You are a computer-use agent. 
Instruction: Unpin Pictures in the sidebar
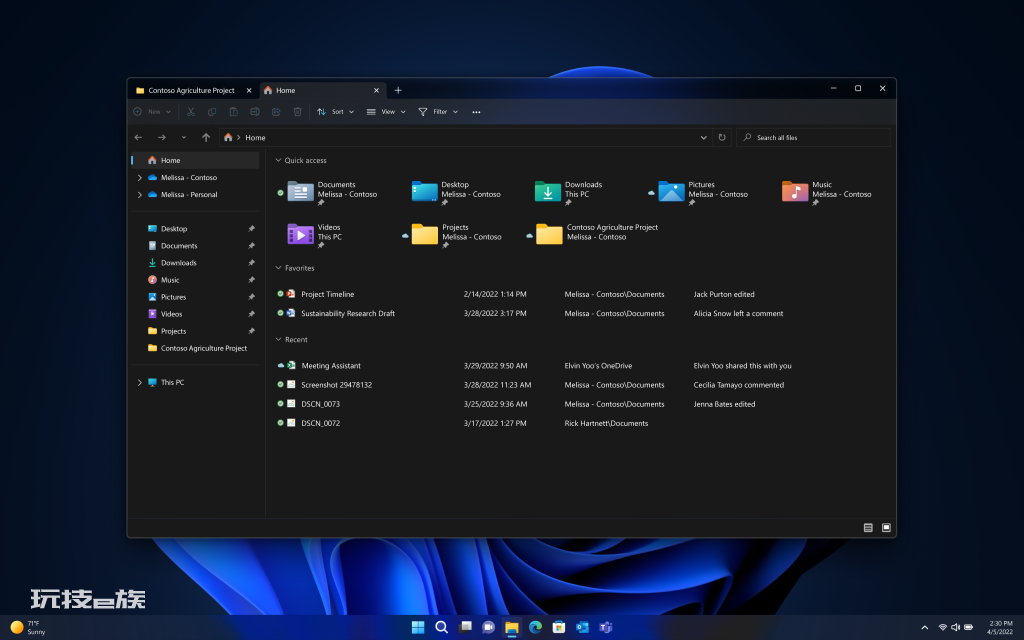point(251,296)
